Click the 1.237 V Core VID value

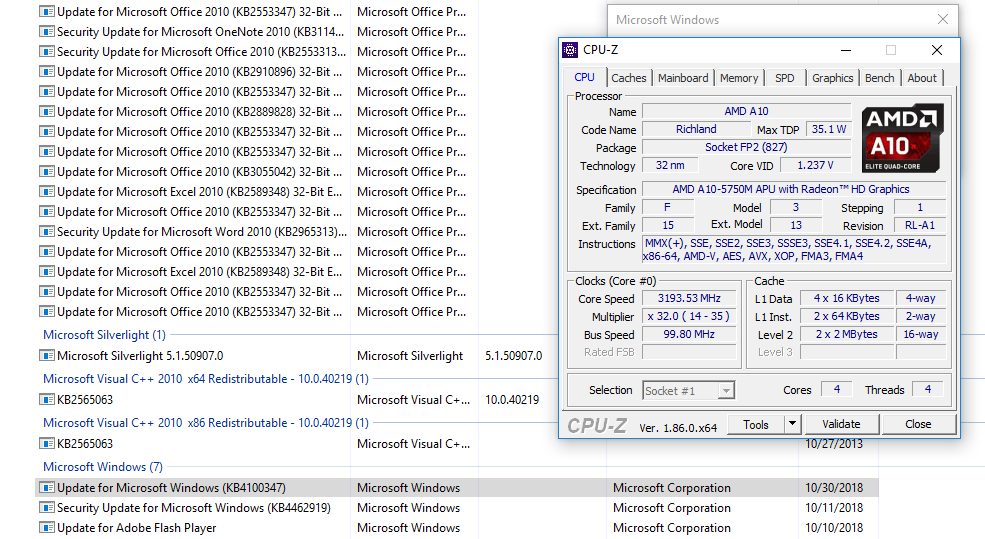[815, 165]
